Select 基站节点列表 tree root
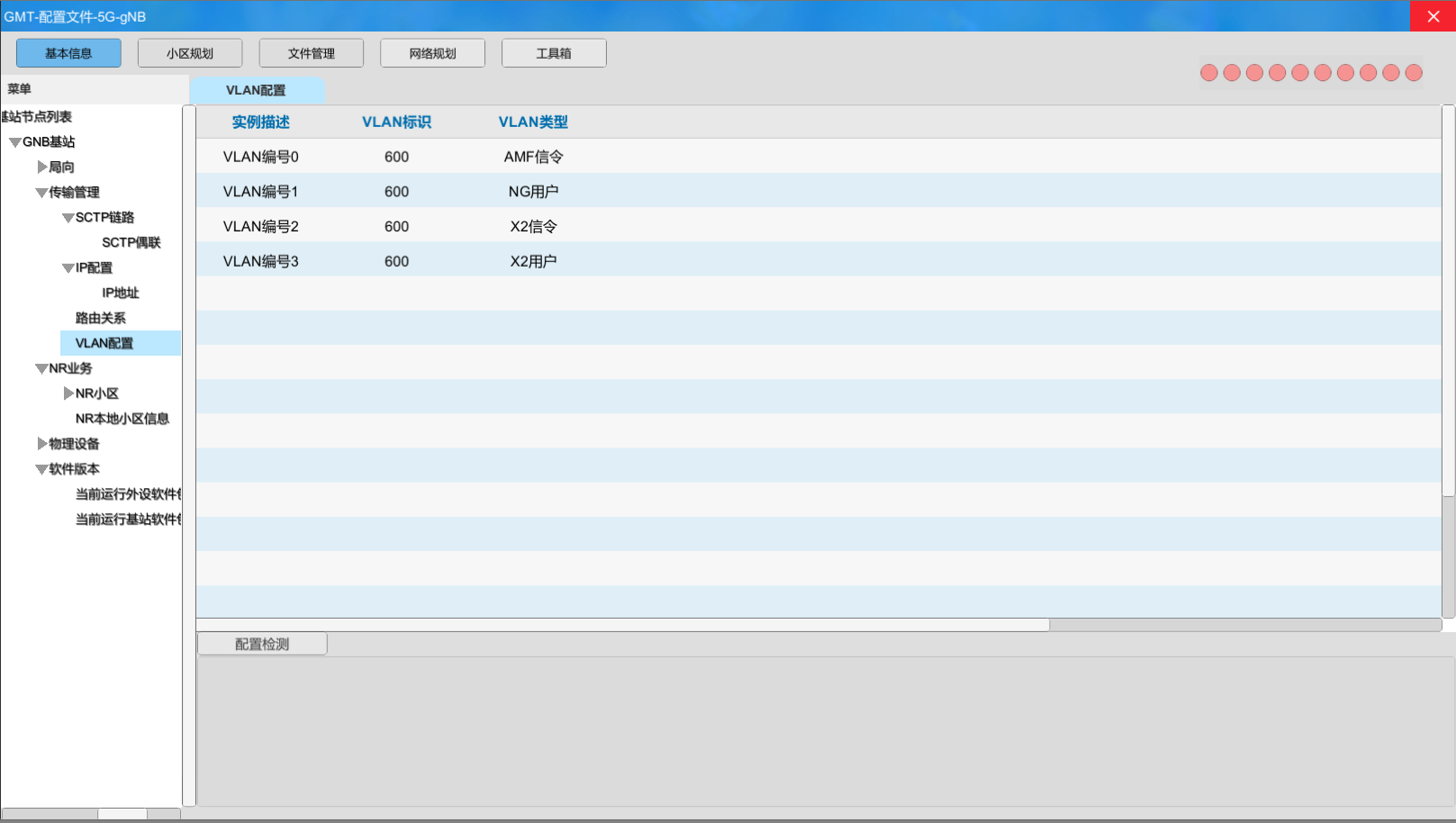This screenshot has width=1456, height=823. click(37, 116)
